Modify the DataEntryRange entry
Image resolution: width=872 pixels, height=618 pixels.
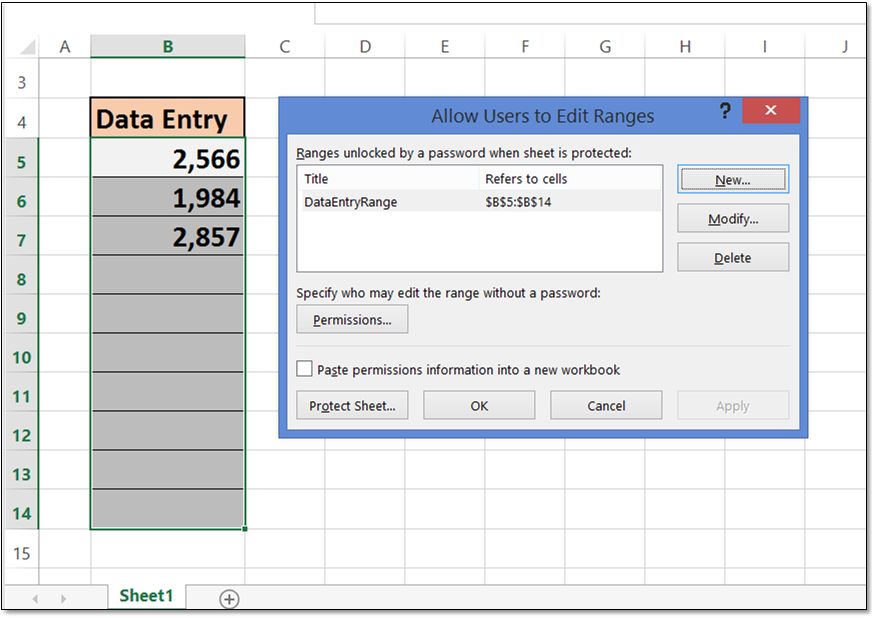(732, 218)
